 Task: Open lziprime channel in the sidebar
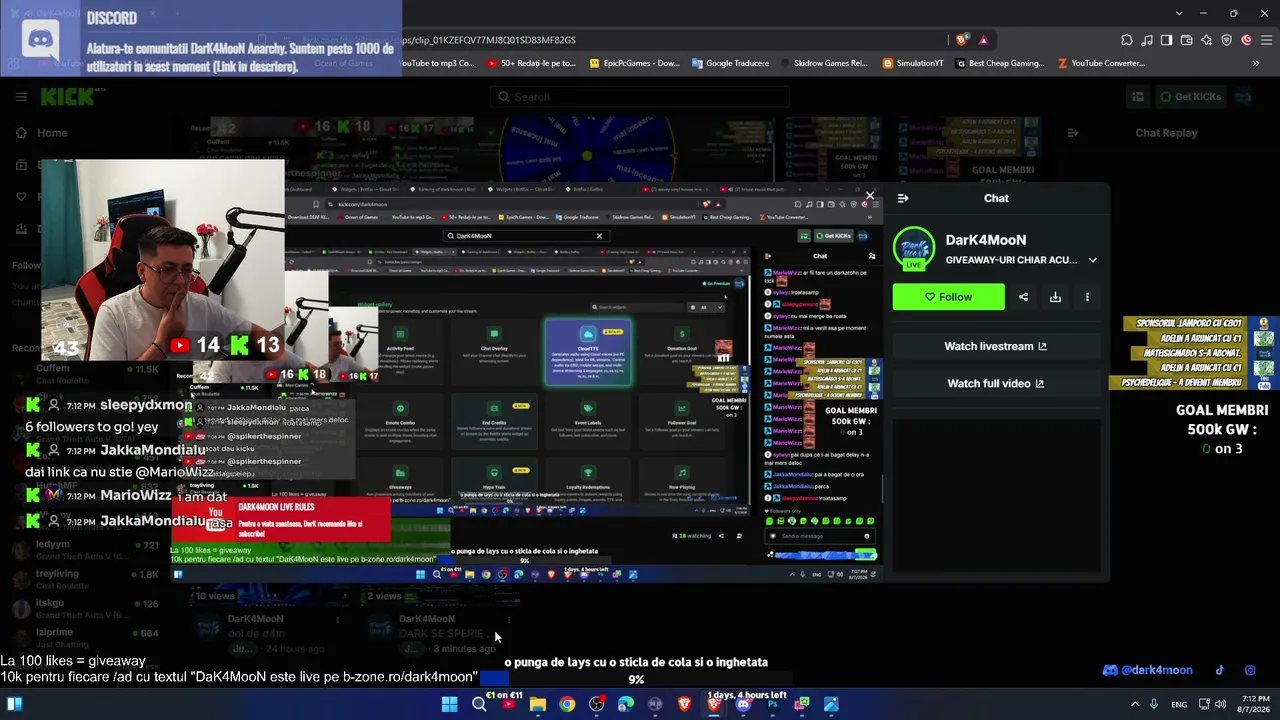tap(85, 638)
